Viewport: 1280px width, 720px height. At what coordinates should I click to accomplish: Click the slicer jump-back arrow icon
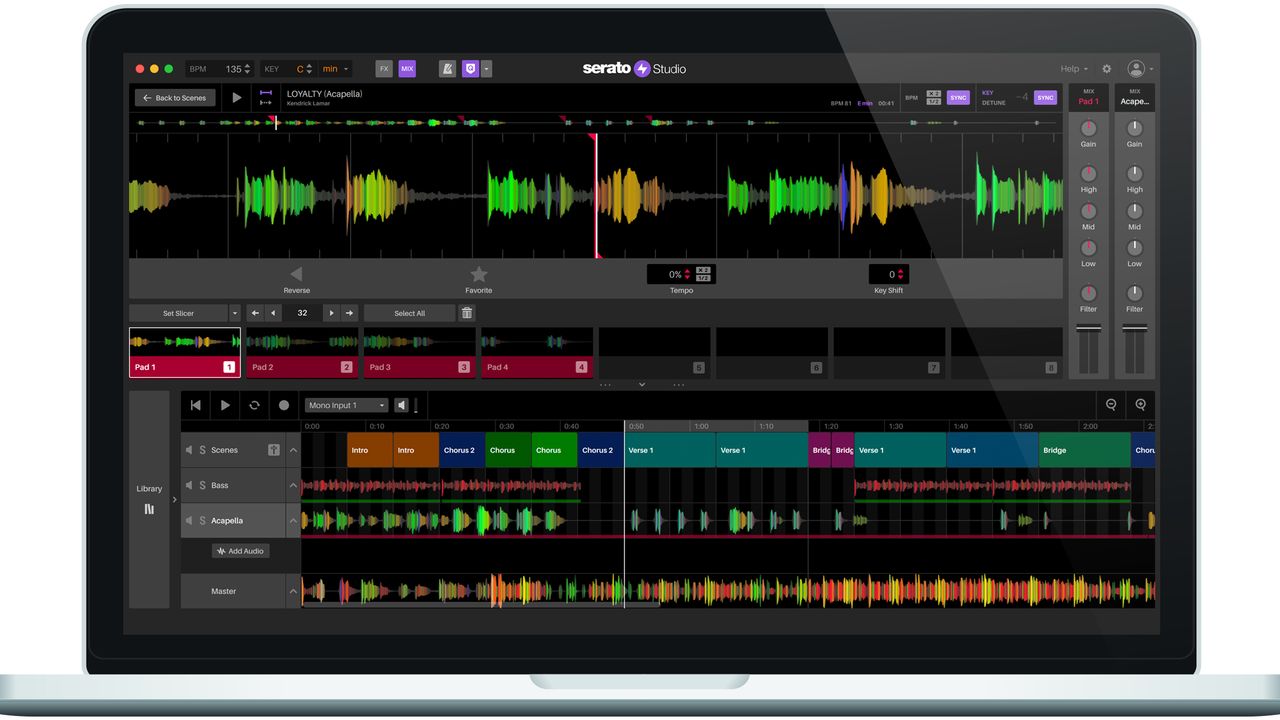tap(255, 313)
